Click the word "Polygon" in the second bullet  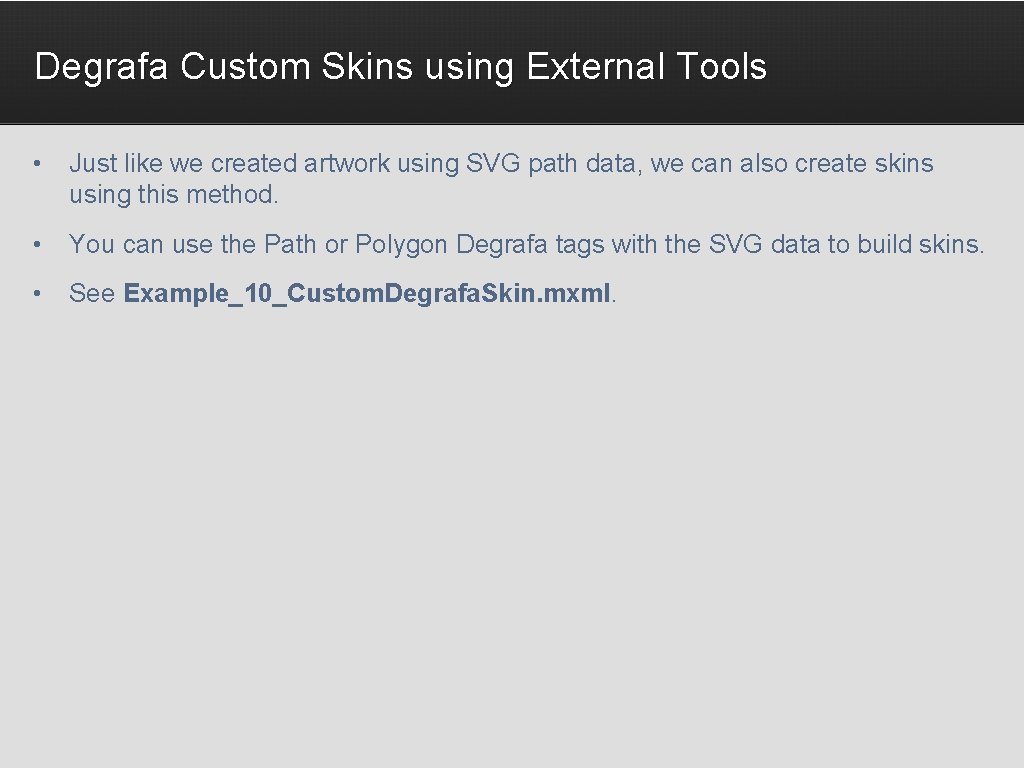[x=401, y=245]
